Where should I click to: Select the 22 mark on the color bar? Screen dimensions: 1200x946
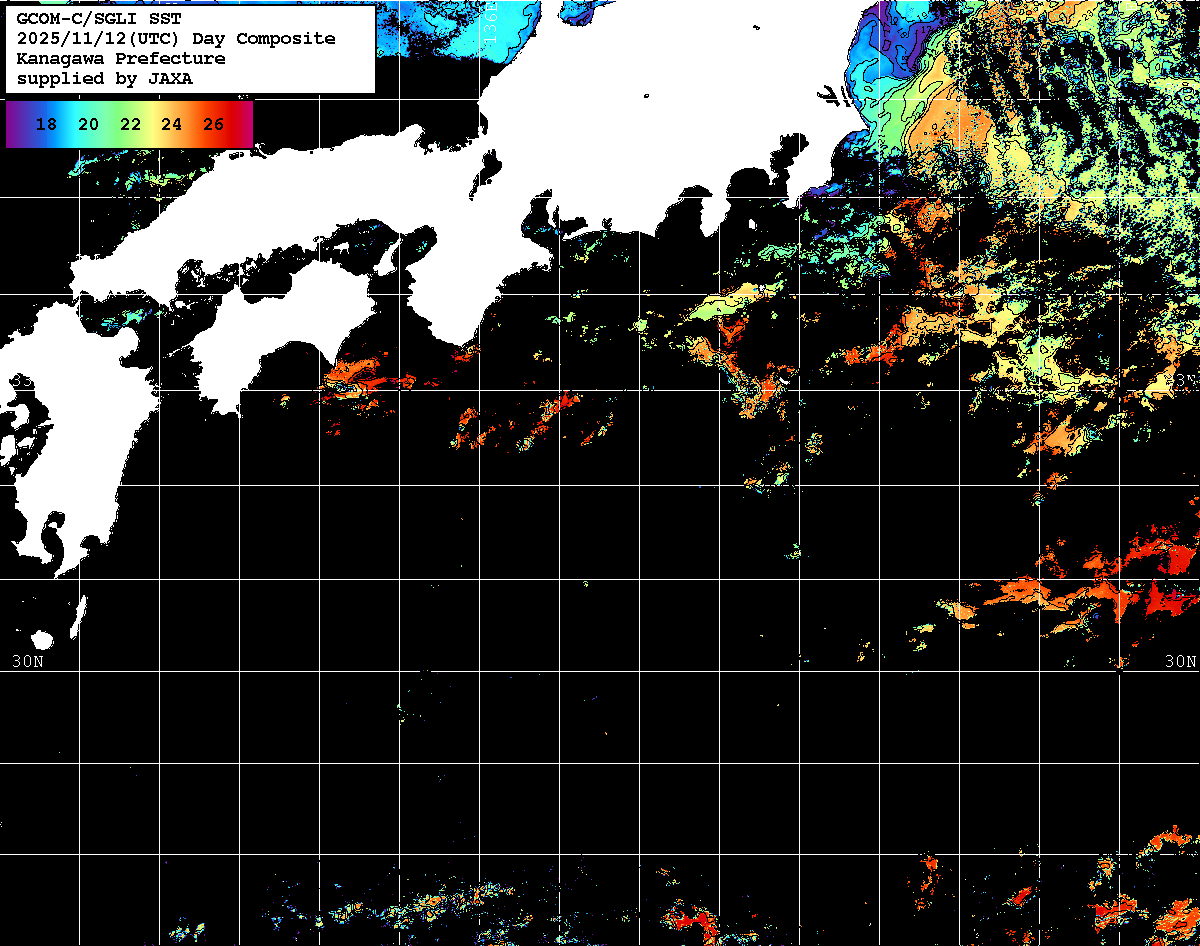[130, 125]
